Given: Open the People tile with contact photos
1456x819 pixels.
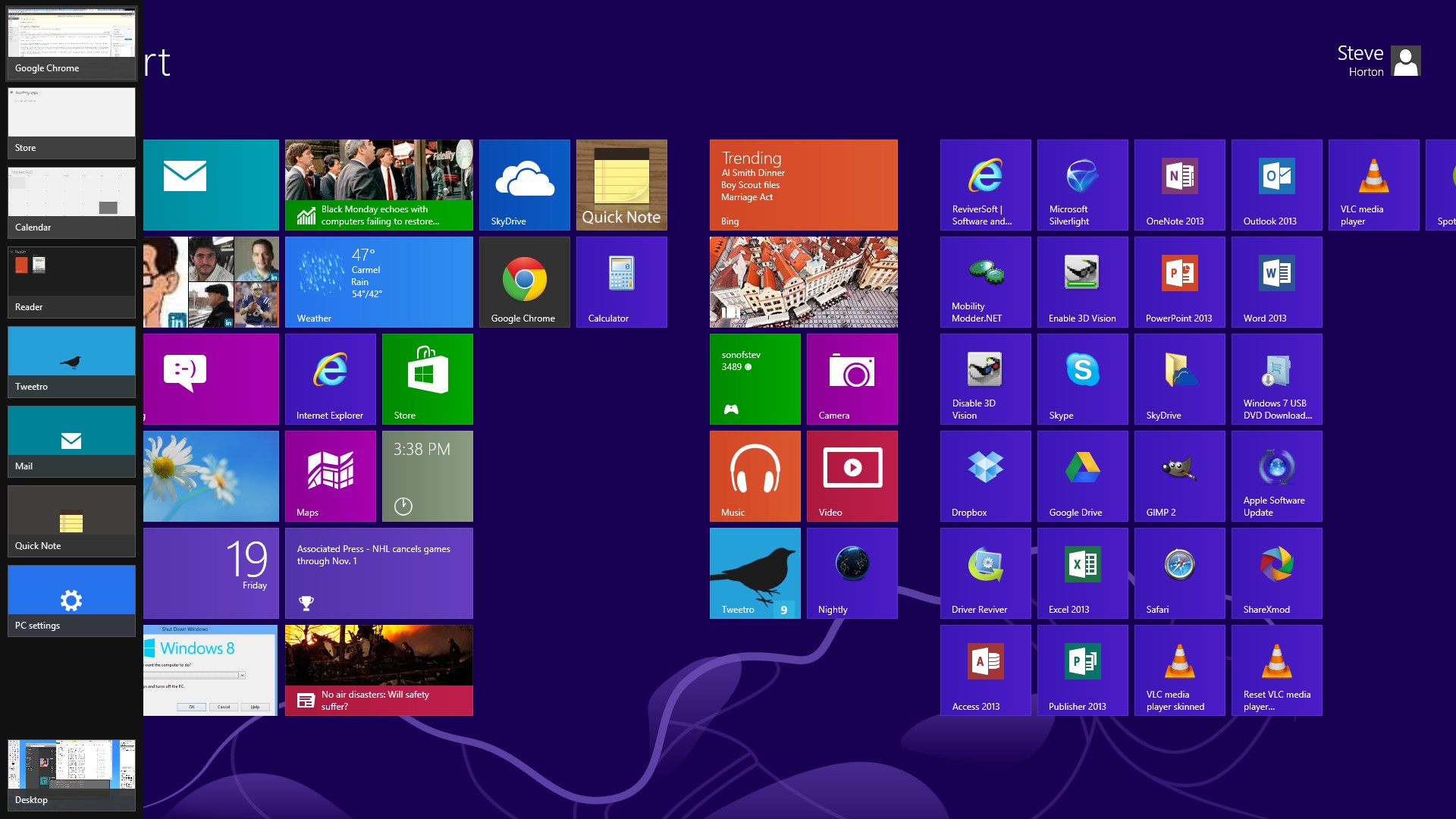Looking at the screenshot, I should [x=211, y=282].
